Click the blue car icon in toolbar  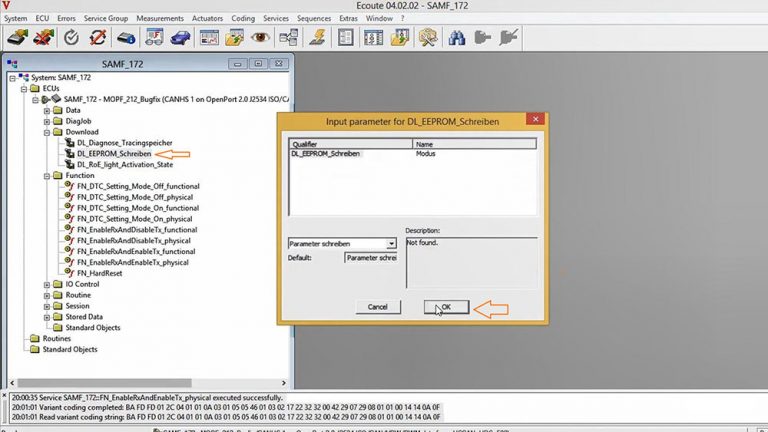coord(181,38)
